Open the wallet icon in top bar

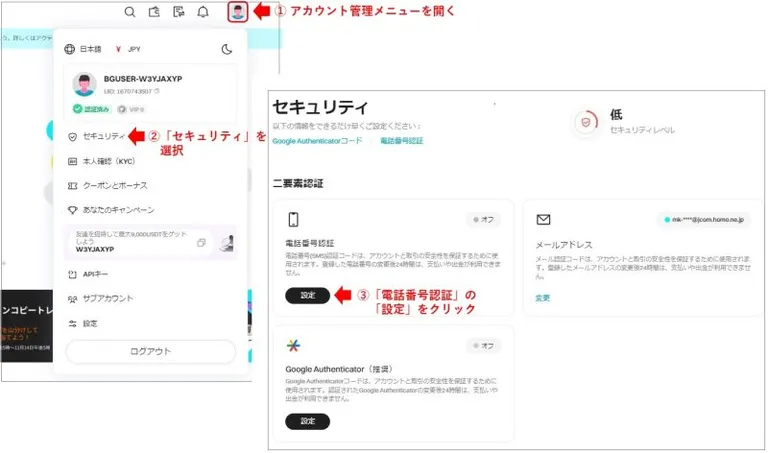coord(154,12)
